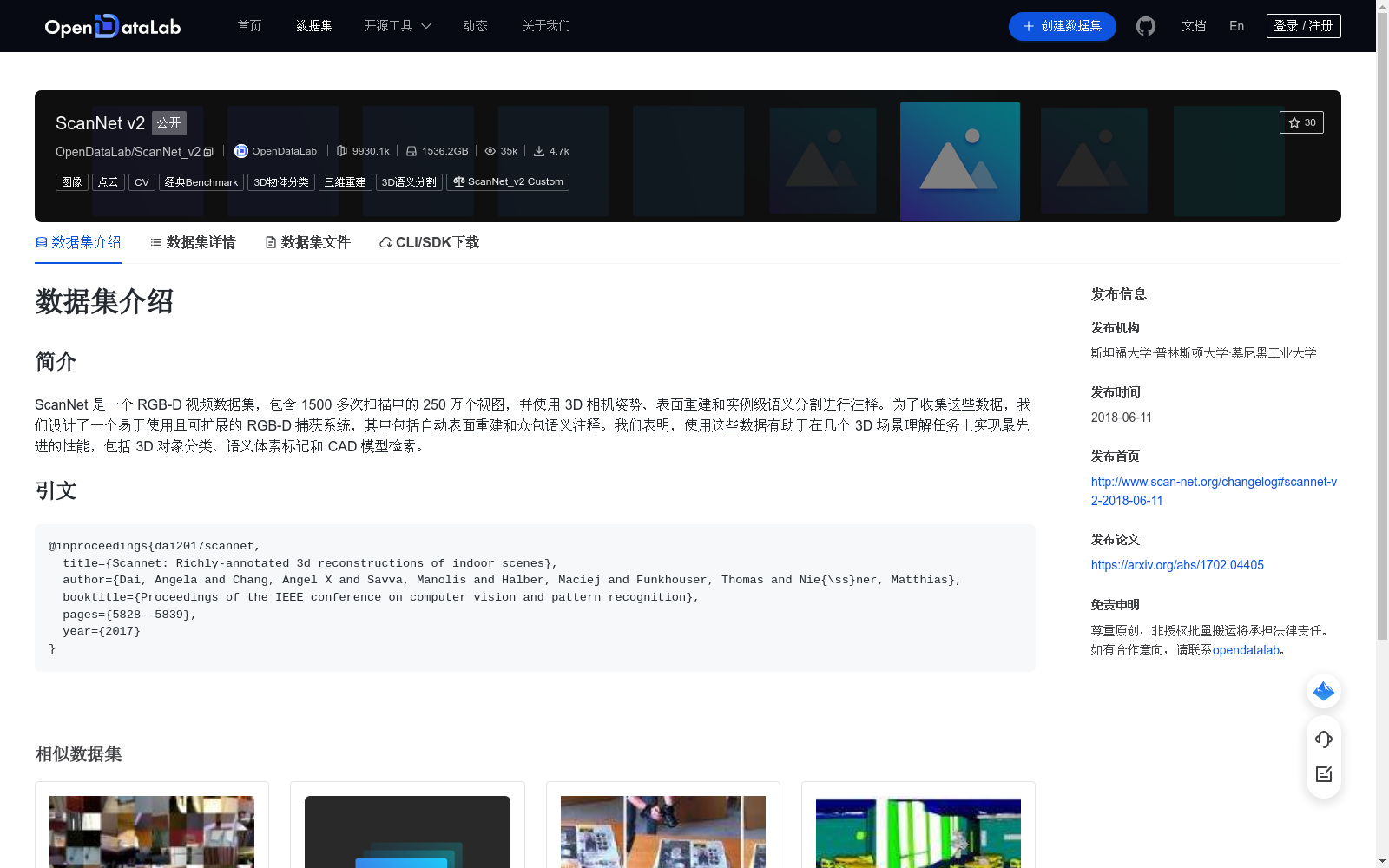Click the 点云 tag

click(109, 182)
